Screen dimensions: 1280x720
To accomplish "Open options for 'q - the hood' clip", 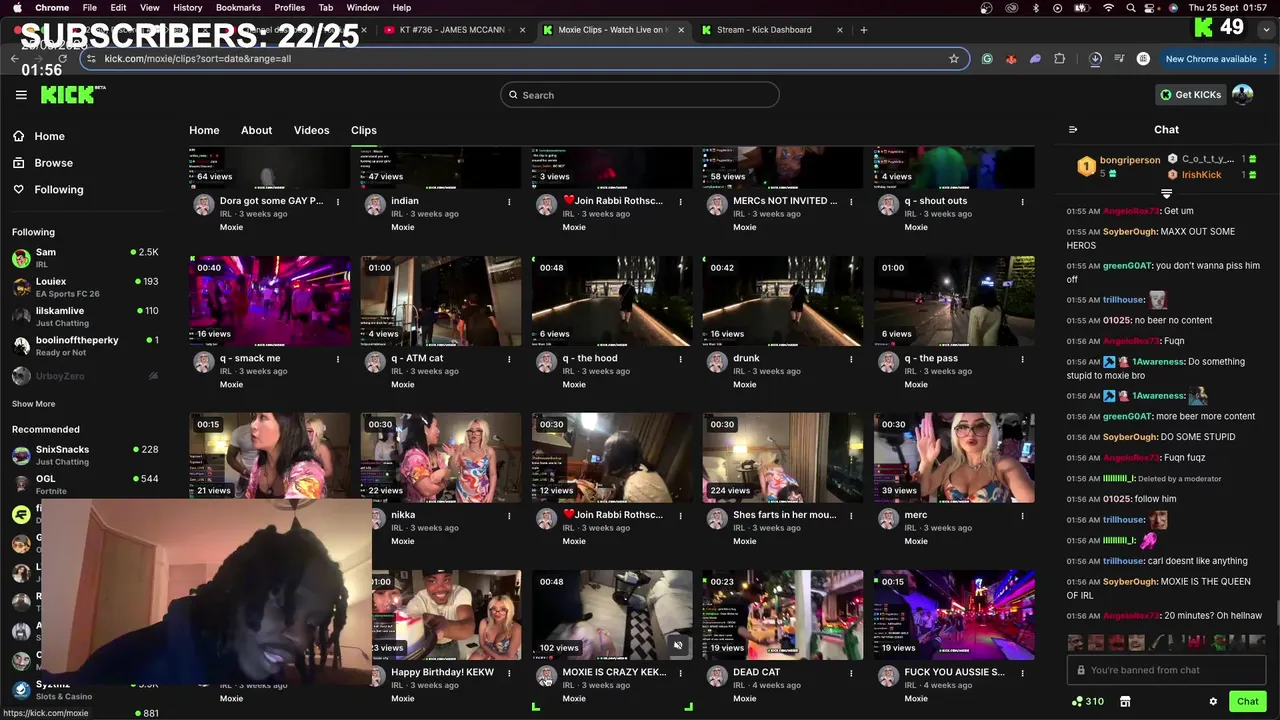I will tap(680, 359).
